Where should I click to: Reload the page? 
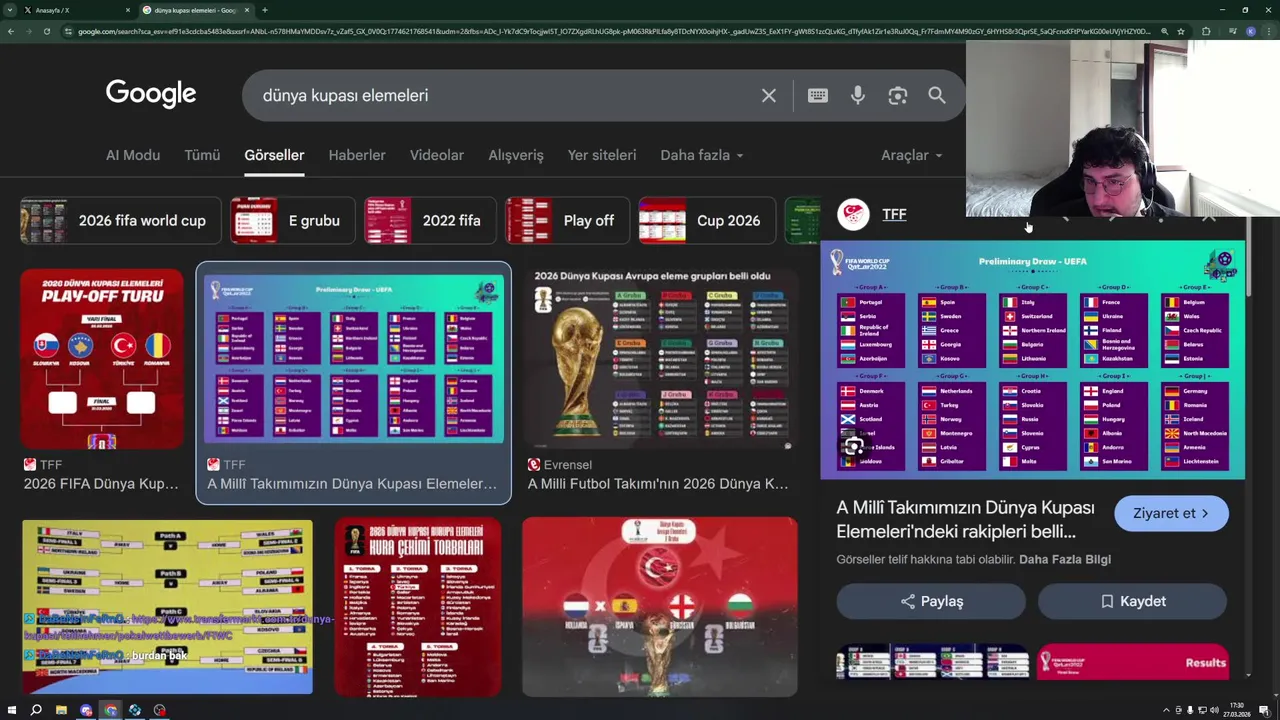pyautogui.click(x=46, y=31)
